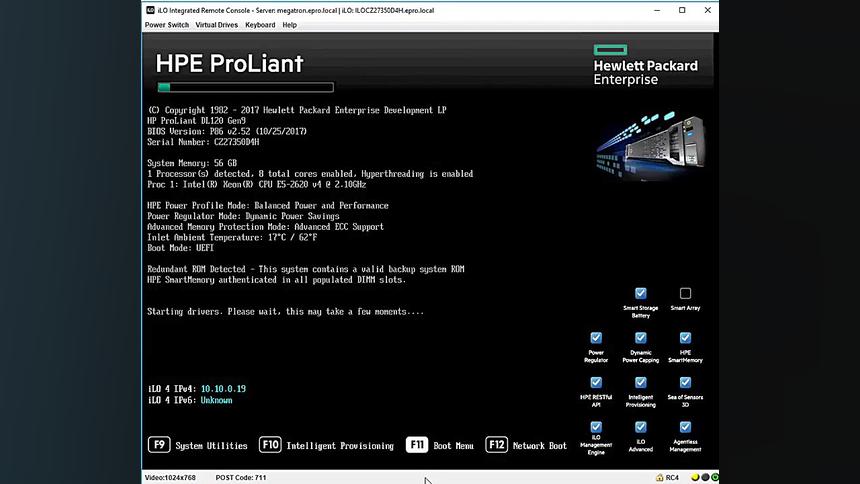860x484 pixels.
Task: Click the unchecked Smart Array checkbox
Action: tap(685, 293)
